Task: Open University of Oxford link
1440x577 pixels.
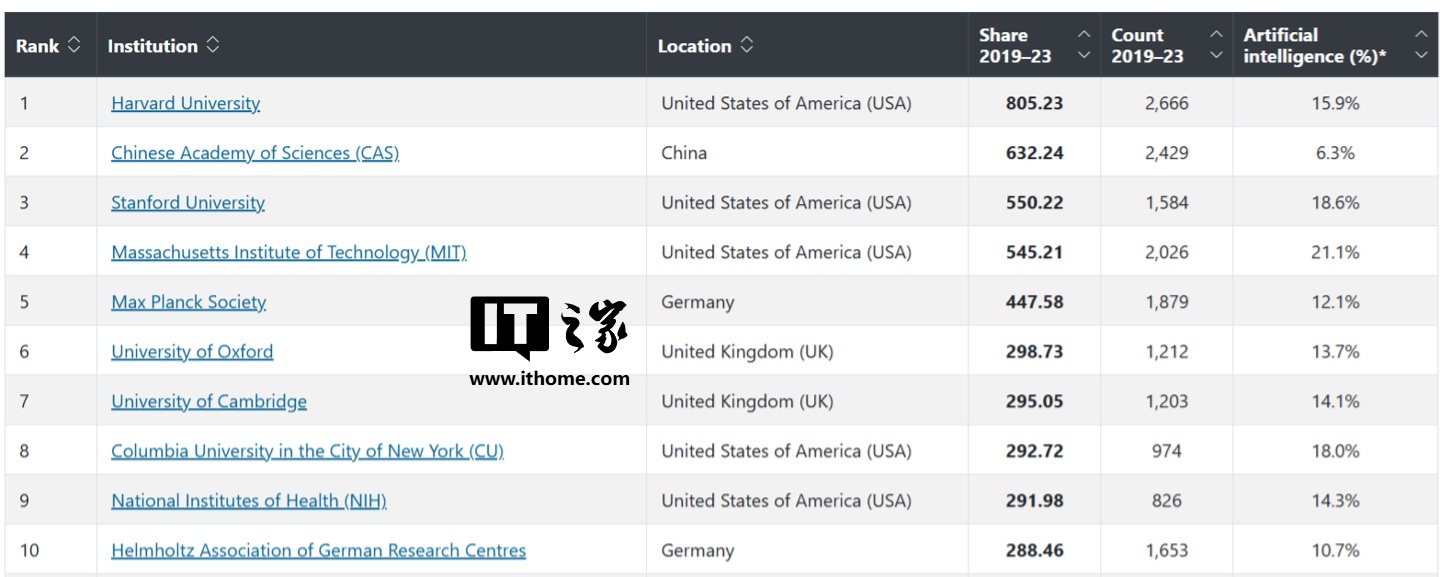Action: point(192,352)
